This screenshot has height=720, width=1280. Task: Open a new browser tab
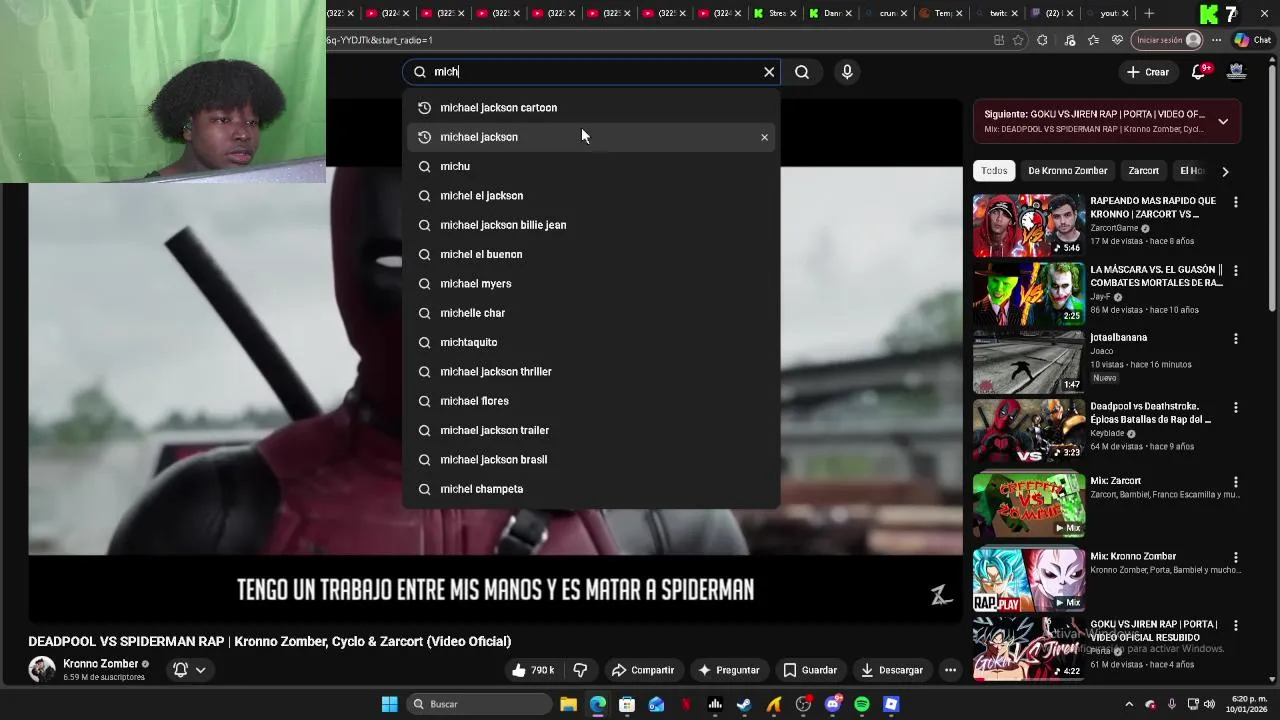[x=1149, y=13]
